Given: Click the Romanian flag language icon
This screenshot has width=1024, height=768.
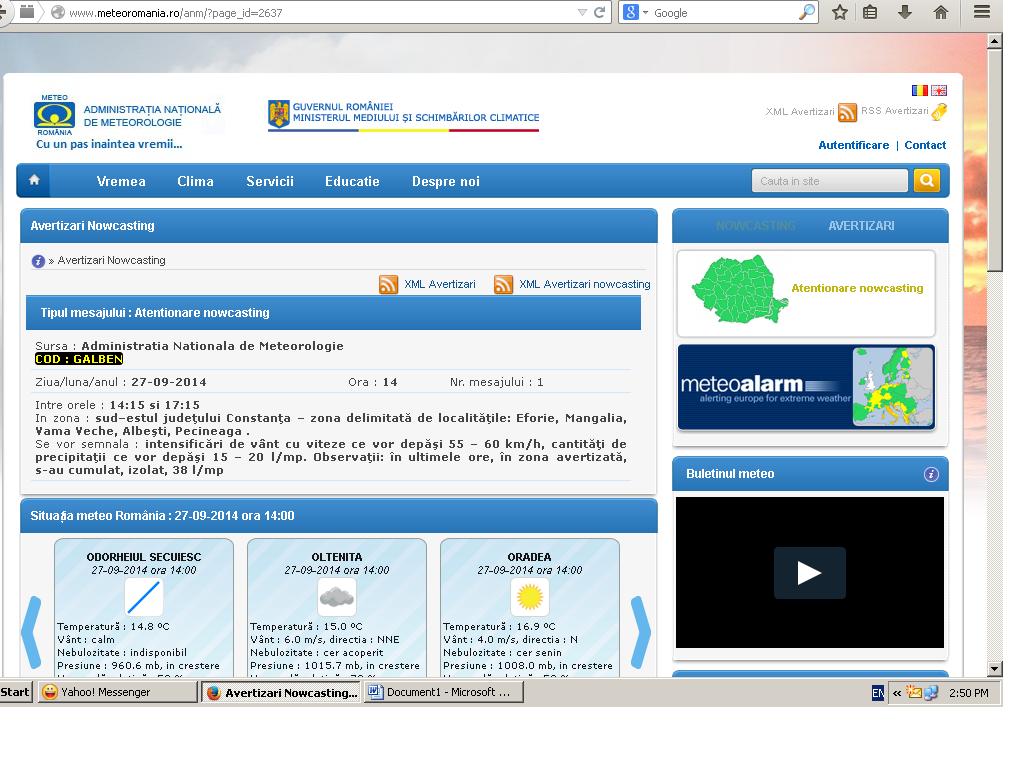Looking at the screenshot, I should coord(919,91).
